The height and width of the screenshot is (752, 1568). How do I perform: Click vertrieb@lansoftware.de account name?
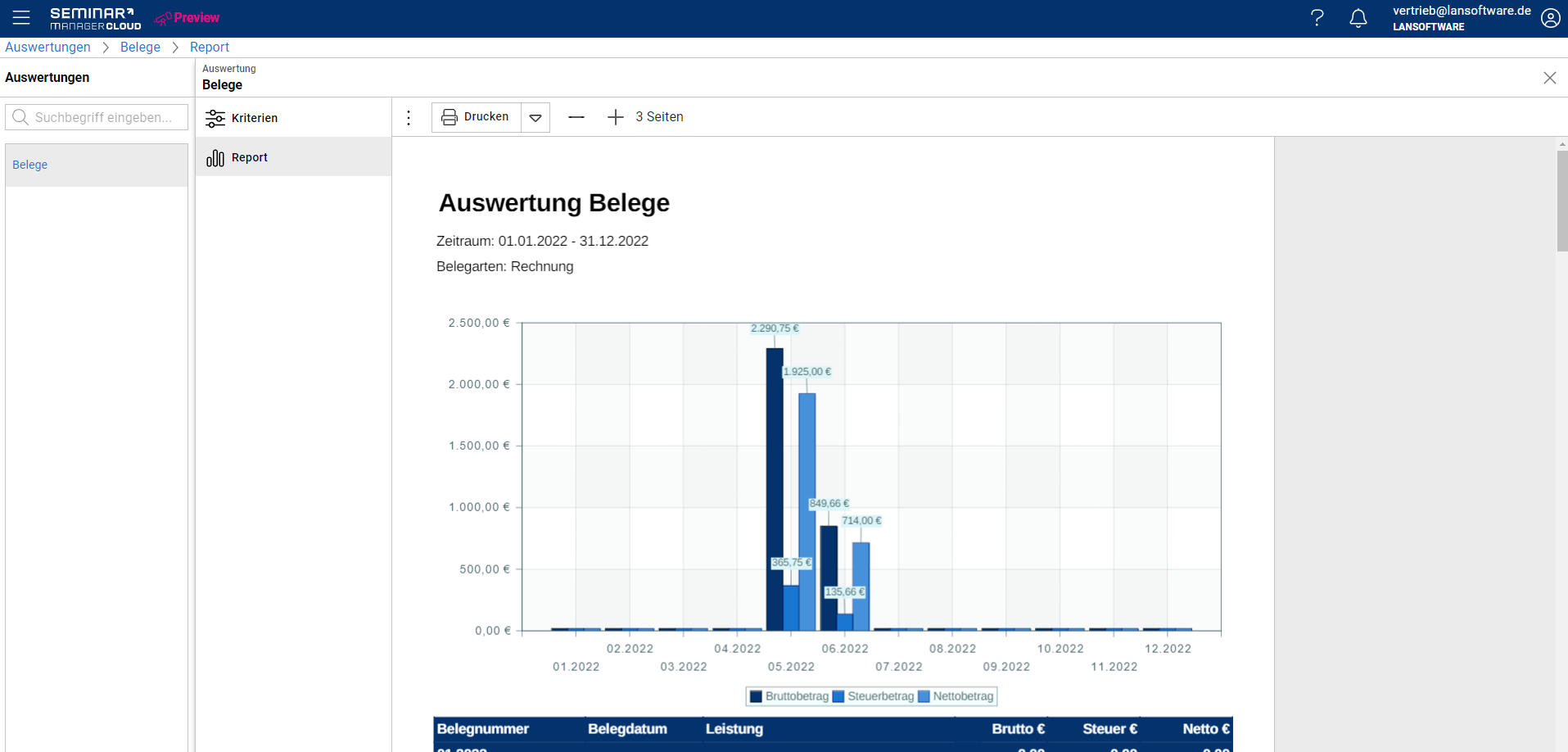pyautogui.click(x=1462, y=11)
